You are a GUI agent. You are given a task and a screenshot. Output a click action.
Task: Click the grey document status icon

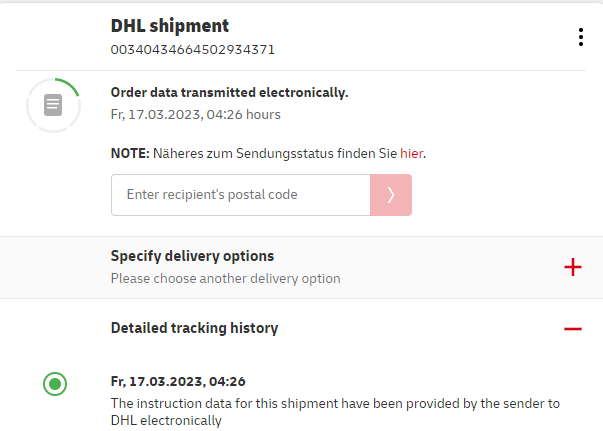[54, 104]
